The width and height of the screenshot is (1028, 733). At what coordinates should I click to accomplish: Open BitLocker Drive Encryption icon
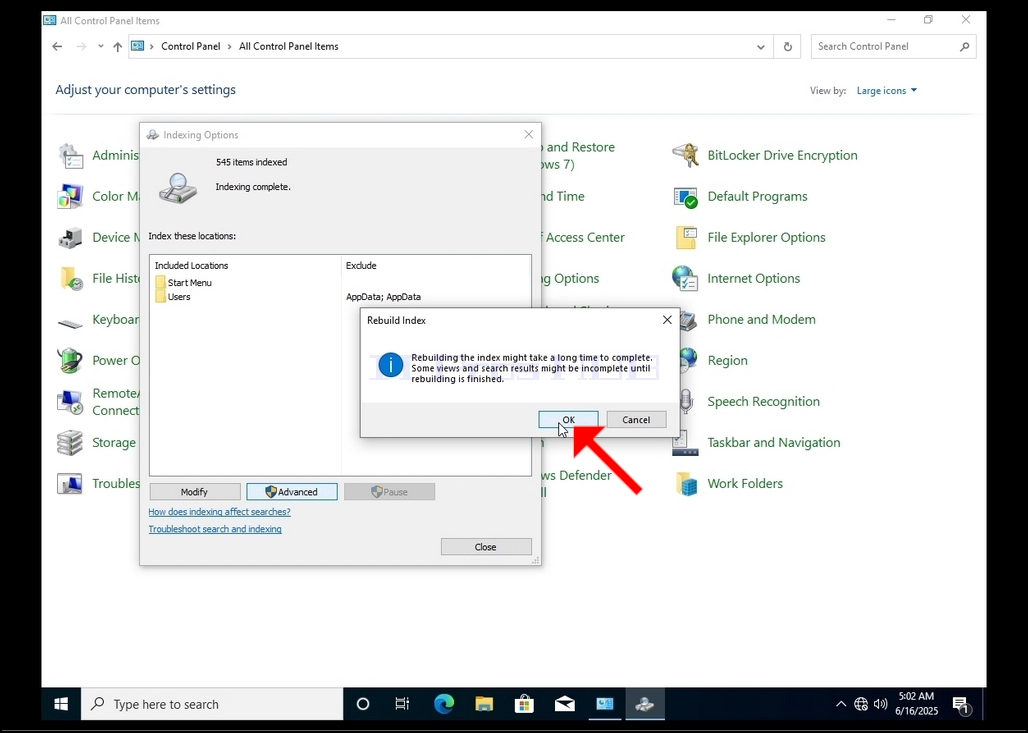[x=686, y=155]
